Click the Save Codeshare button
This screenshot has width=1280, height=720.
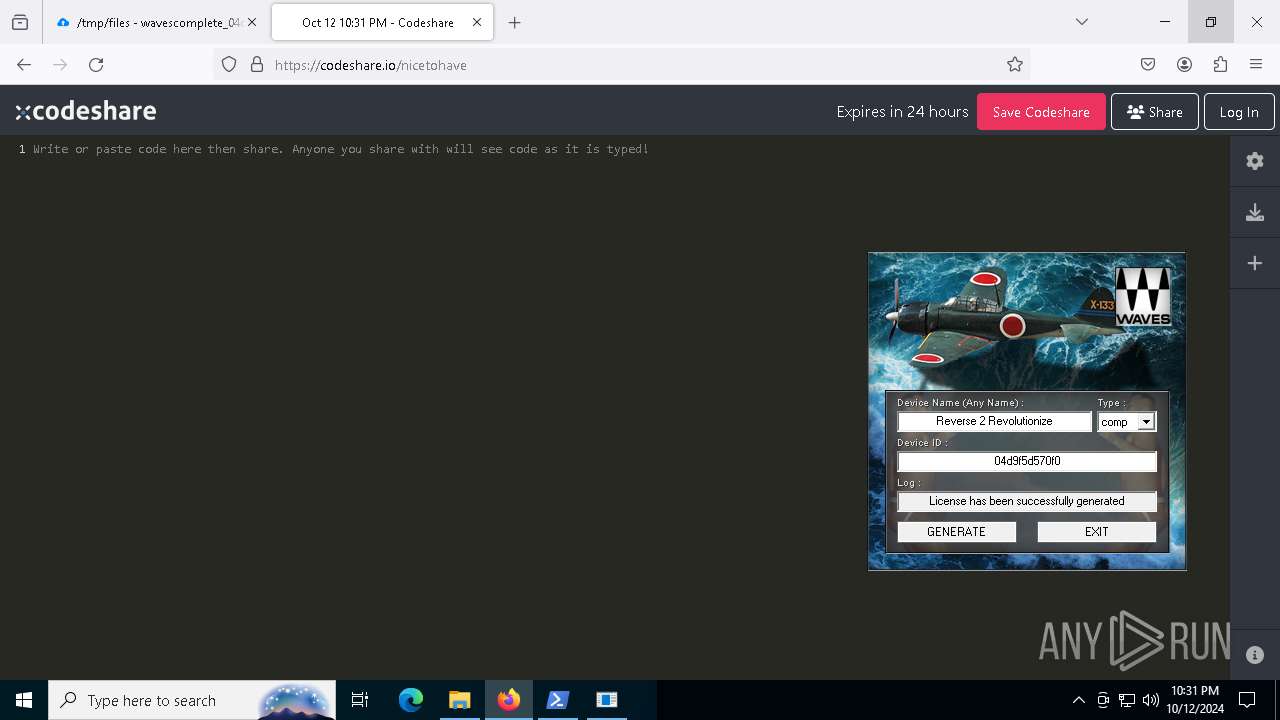point(1041,112)
